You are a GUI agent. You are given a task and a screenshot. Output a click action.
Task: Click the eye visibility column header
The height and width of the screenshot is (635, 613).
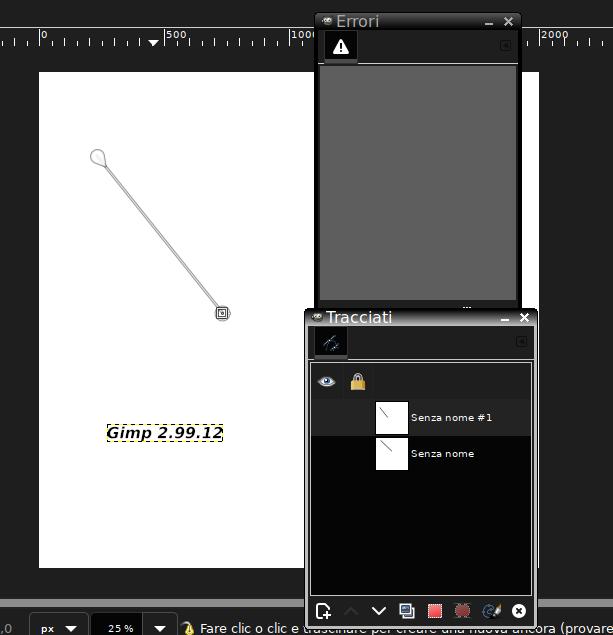point(326,381)
